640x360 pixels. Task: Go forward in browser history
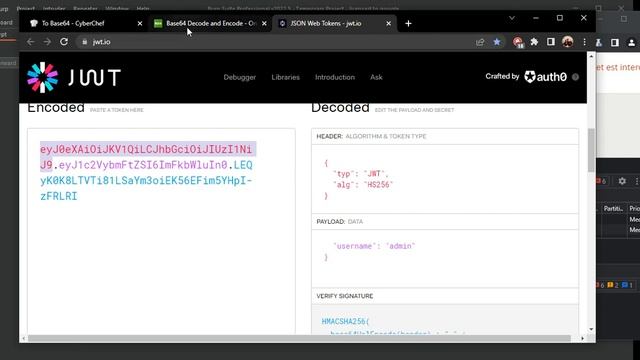47,42
